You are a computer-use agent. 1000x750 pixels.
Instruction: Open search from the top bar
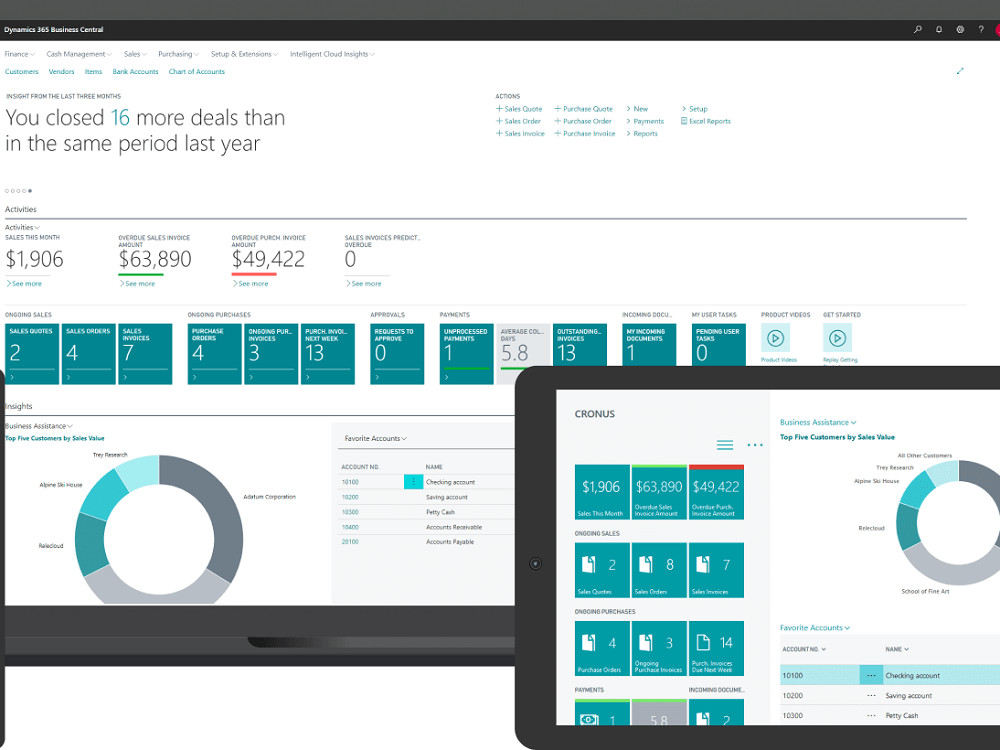click(x=917, y=30)
